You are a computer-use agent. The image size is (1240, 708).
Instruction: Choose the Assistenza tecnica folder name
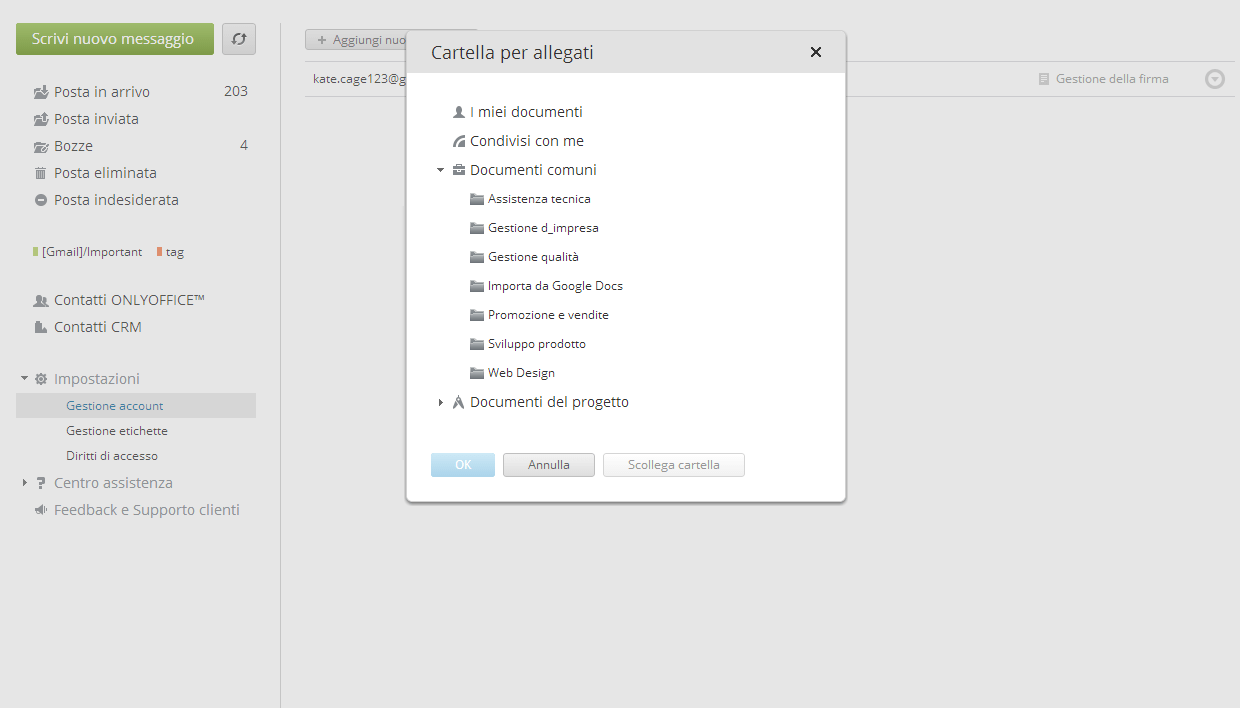coord(539,199)
